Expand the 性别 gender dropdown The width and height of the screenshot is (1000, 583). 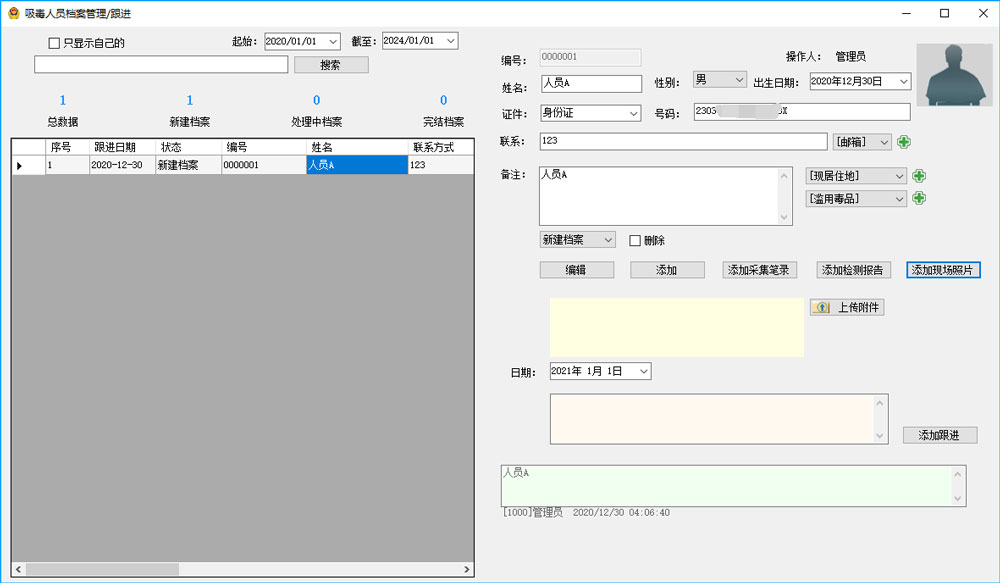(739, 80)
